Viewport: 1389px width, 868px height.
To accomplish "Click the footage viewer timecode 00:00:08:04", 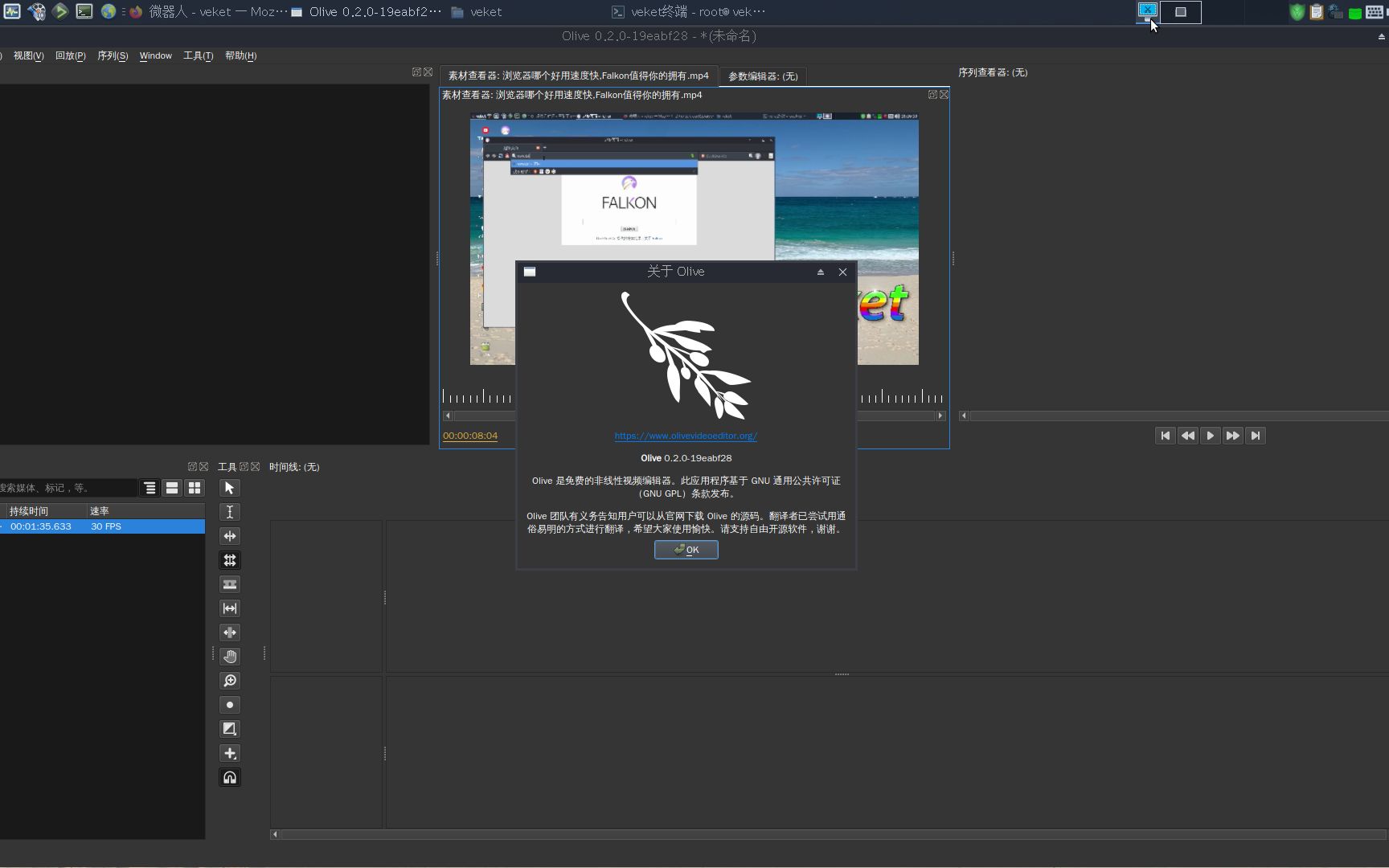I will pyautogui.click(x=470, y=436).
